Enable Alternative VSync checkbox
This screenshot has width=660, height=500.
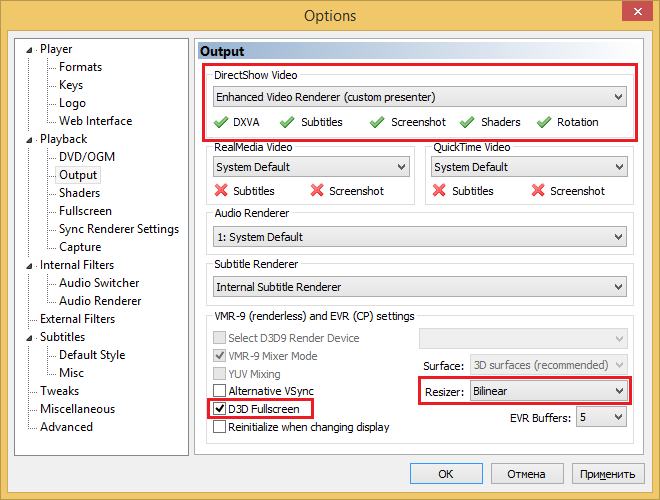click(x=220, y=391)
